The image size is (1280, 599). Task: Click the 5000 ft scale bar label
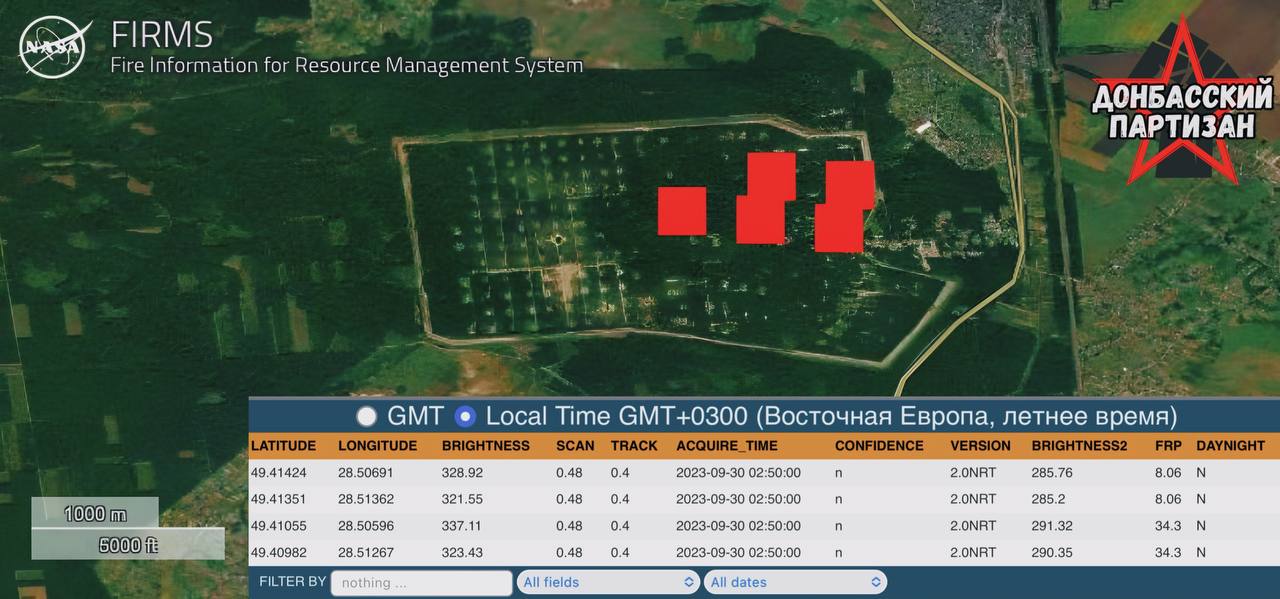(x=128, y=545)
